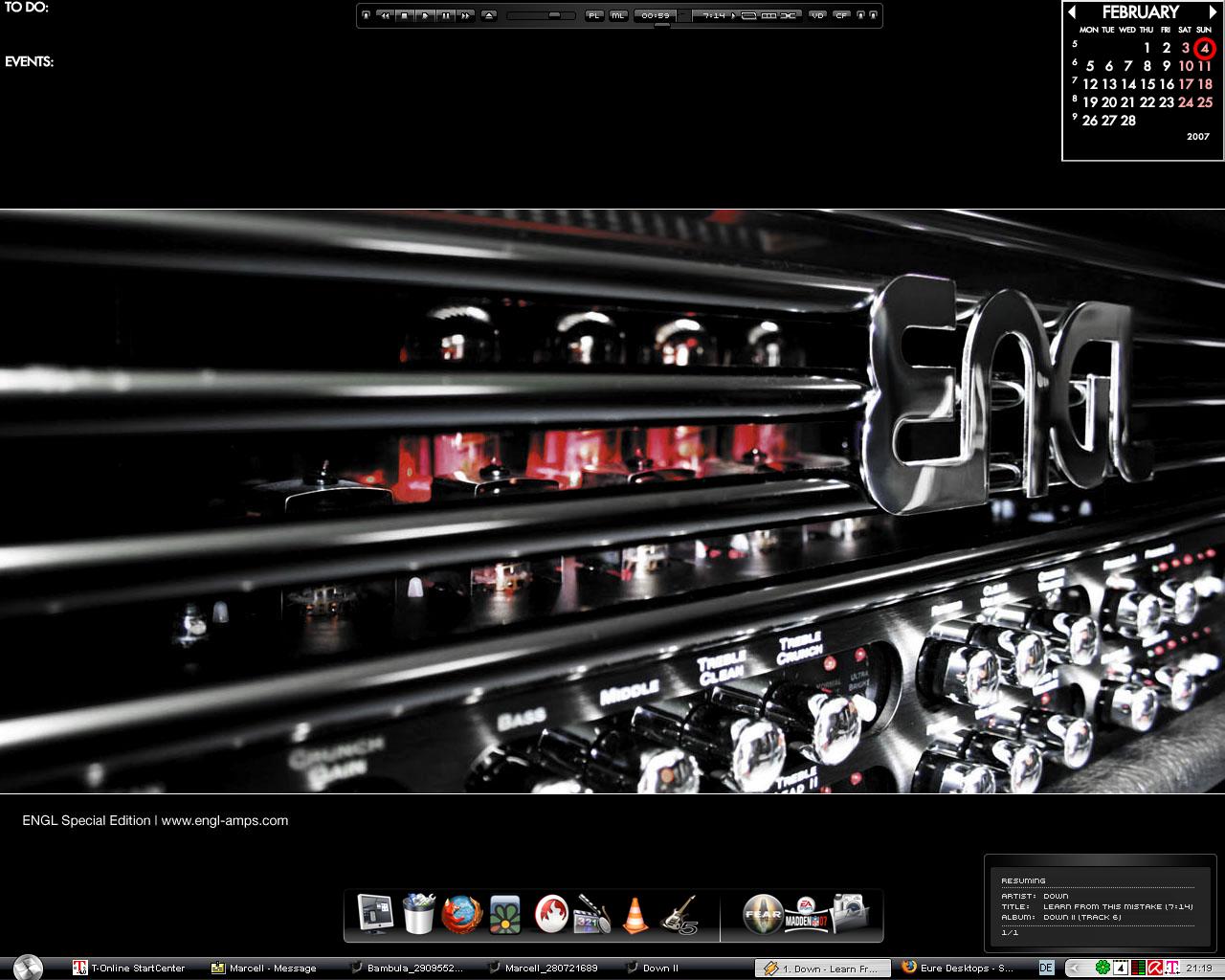1225x980 pixels.
Task: Switch to Marcell - Message taskbar button
Action: pos(265,969)
